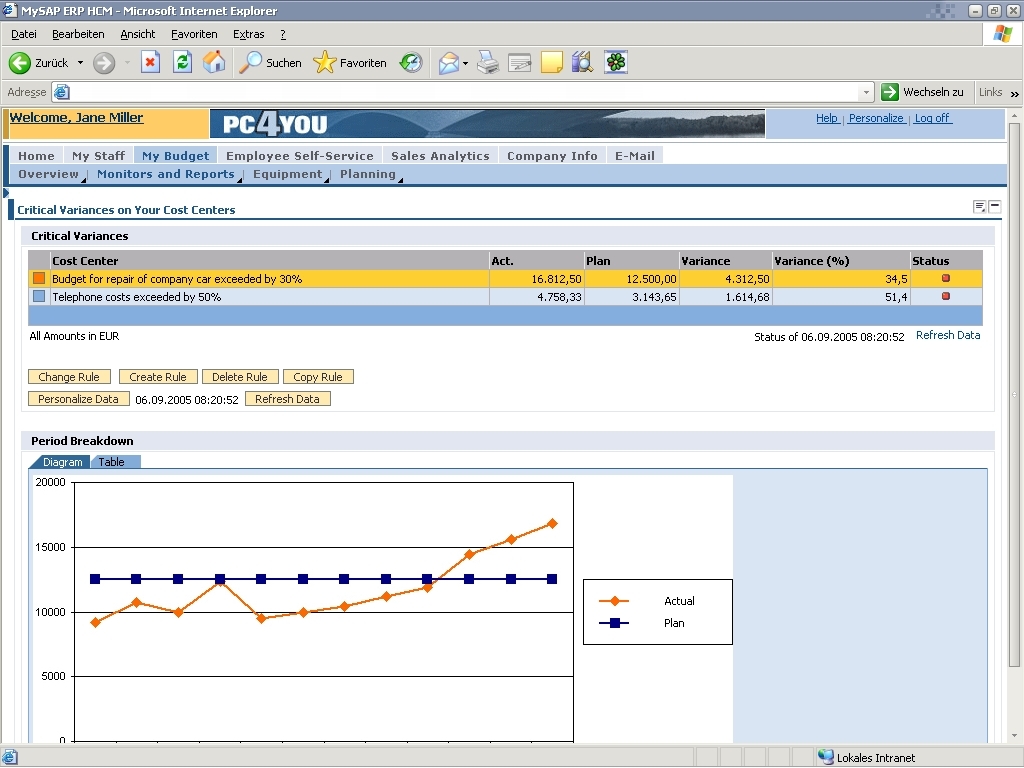Open the panel options menu icon
Viewport: 1024px width, 768px height.
980,206
